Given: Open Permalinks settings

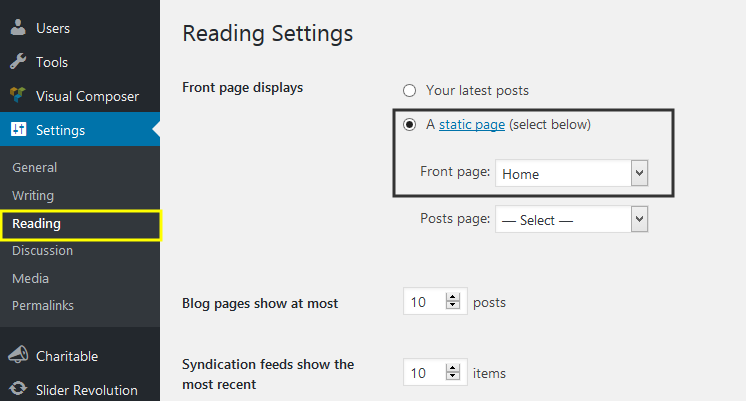Looking at the screenshot, I should (43, 305).
